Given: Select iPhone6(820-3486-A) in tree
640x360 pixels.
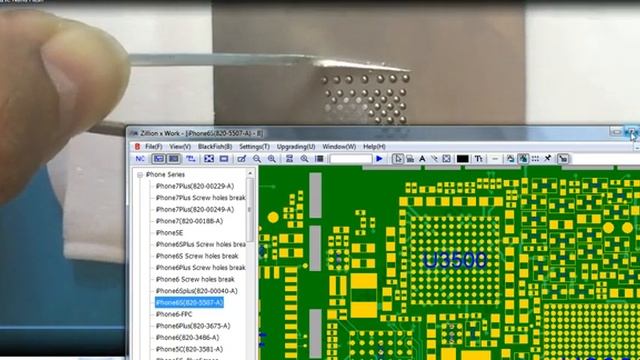Looking at the screenshot, I should tap(187, 338).
